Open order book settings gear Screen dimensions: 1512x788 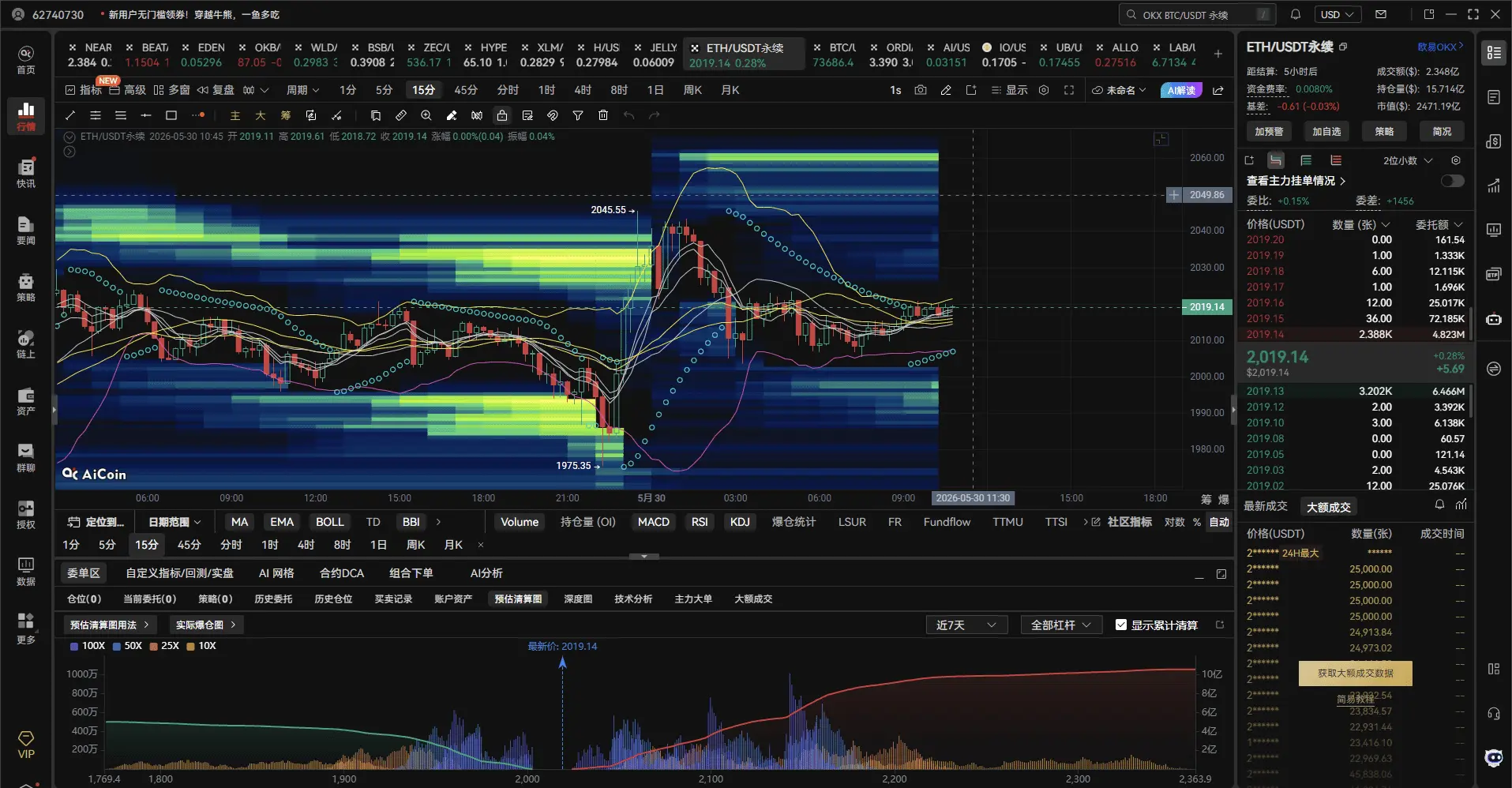1456,160
